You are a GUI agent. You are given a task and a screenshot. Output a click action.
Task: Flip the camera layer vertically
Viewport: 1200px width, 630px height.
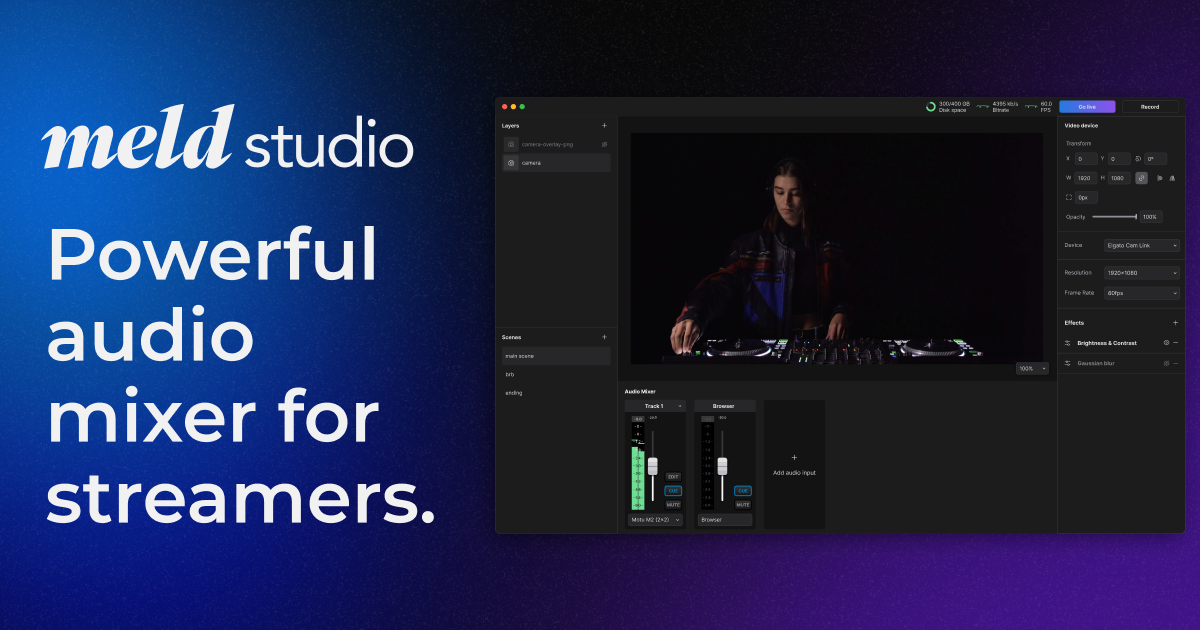click(x=1172, y=178)
